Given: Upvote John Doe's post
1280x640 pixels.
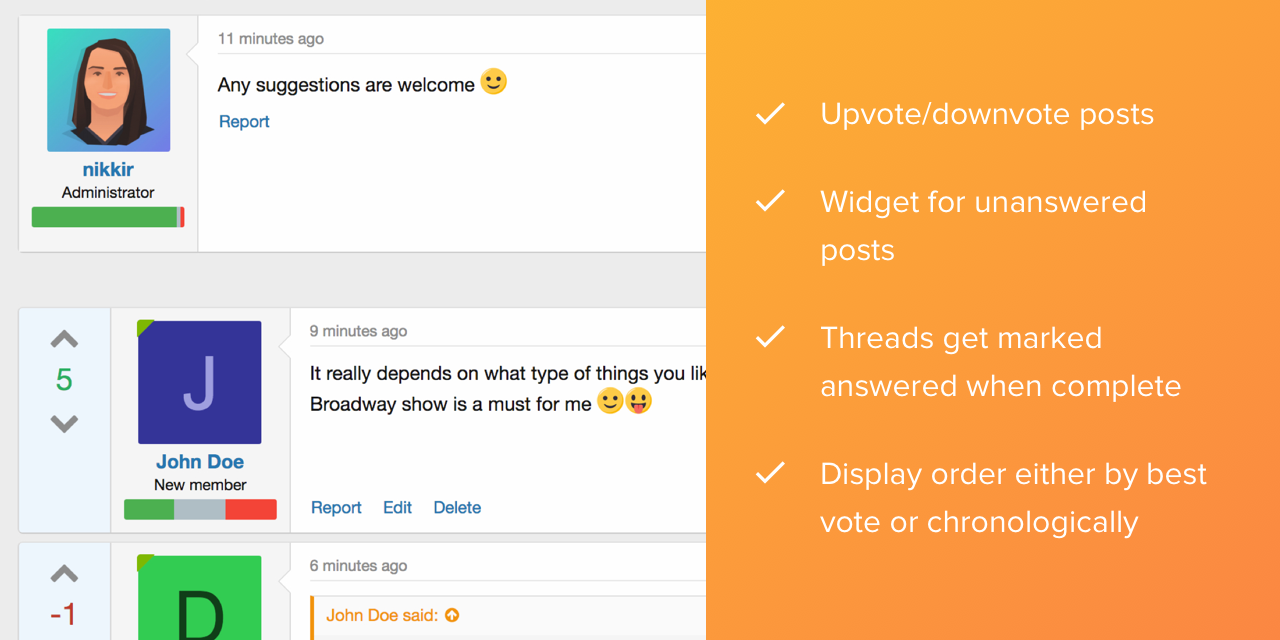Looking at the screenshot, I should (x=64, y=340).
